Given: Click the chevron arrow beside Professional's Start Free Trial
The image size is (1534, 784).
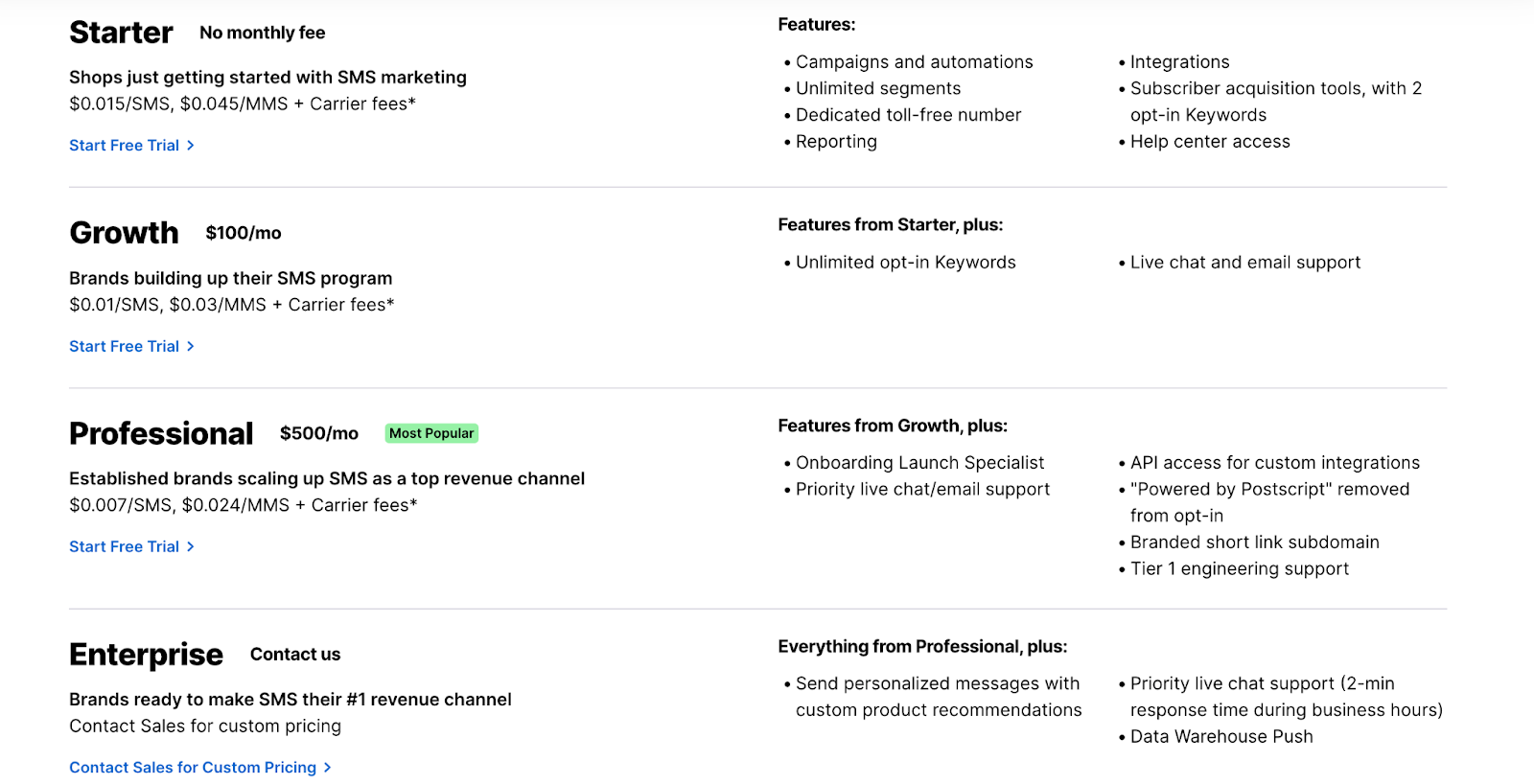Looking at the screenshot, I should tap(191, 546).
